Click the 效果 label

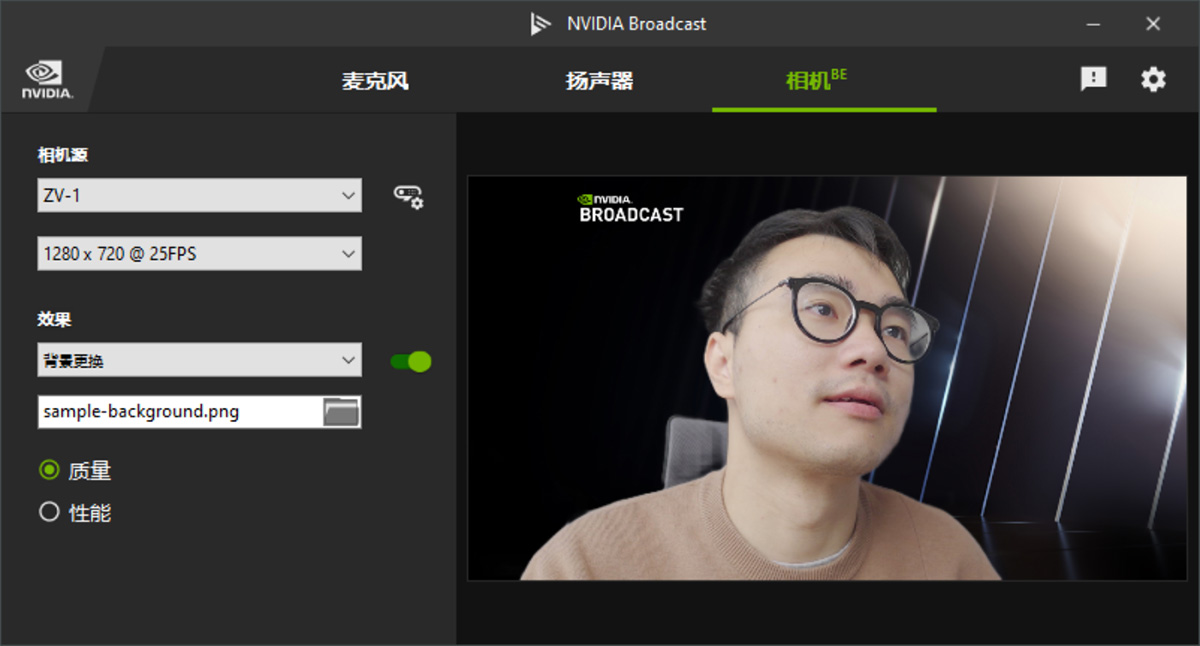point(55,319)
